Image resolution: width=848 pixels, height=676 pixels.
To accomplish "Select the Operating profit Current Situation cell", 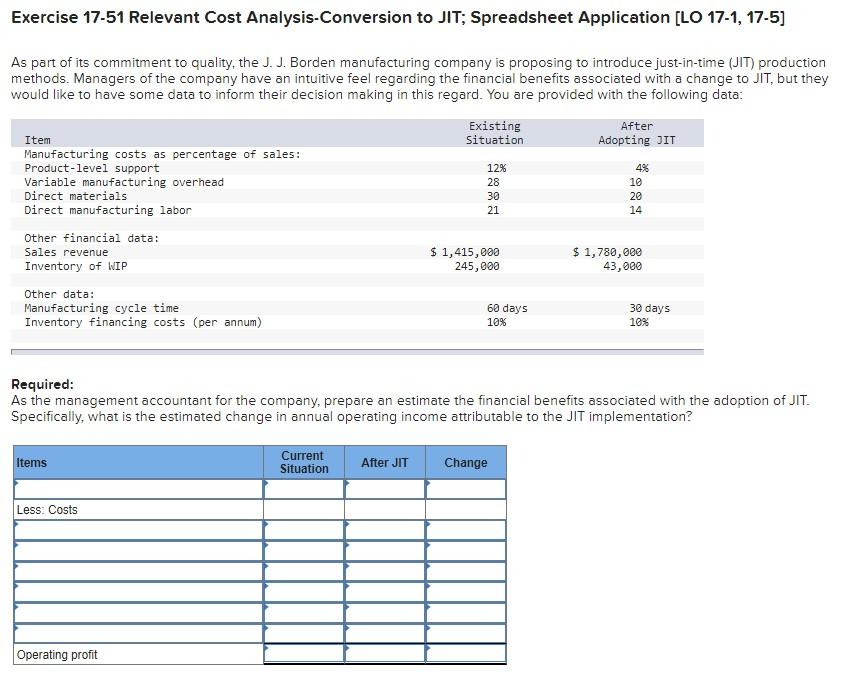I will (x=303, y=655).
